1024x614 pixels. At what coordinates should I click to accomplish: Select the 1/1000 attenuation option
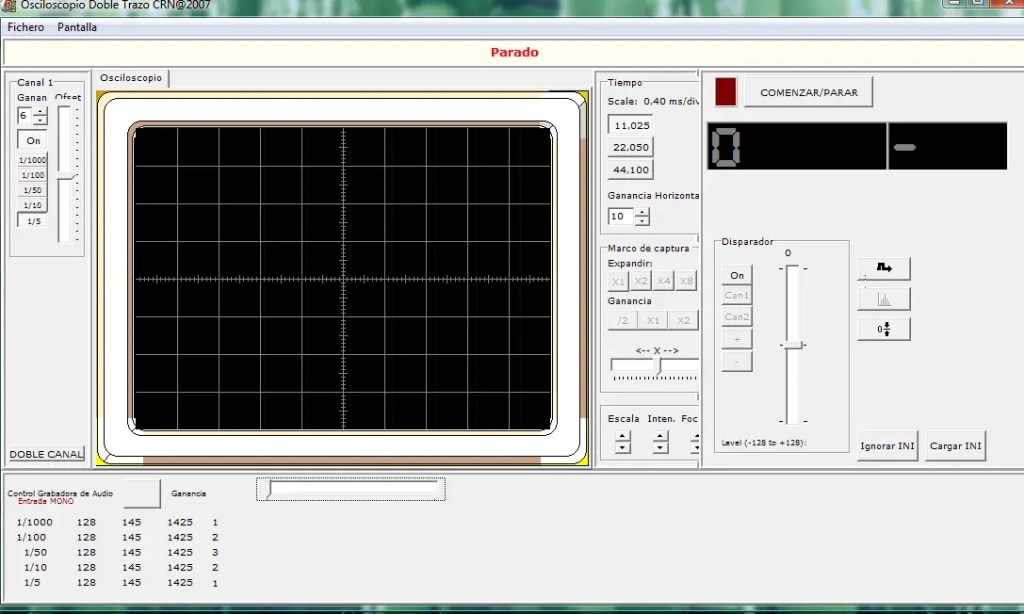(33, 160)
